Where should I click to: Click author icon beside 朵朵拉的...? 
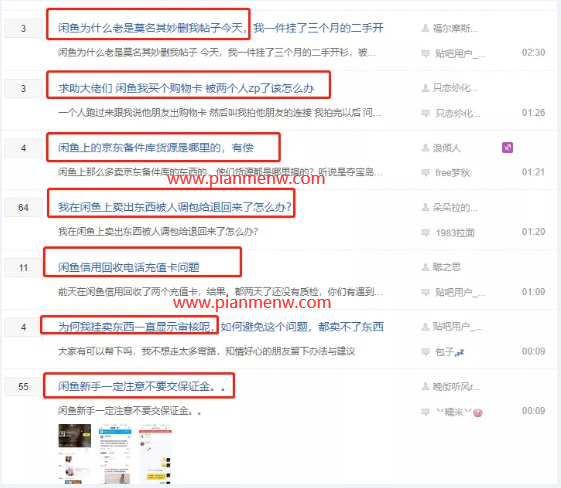[425, 207]
